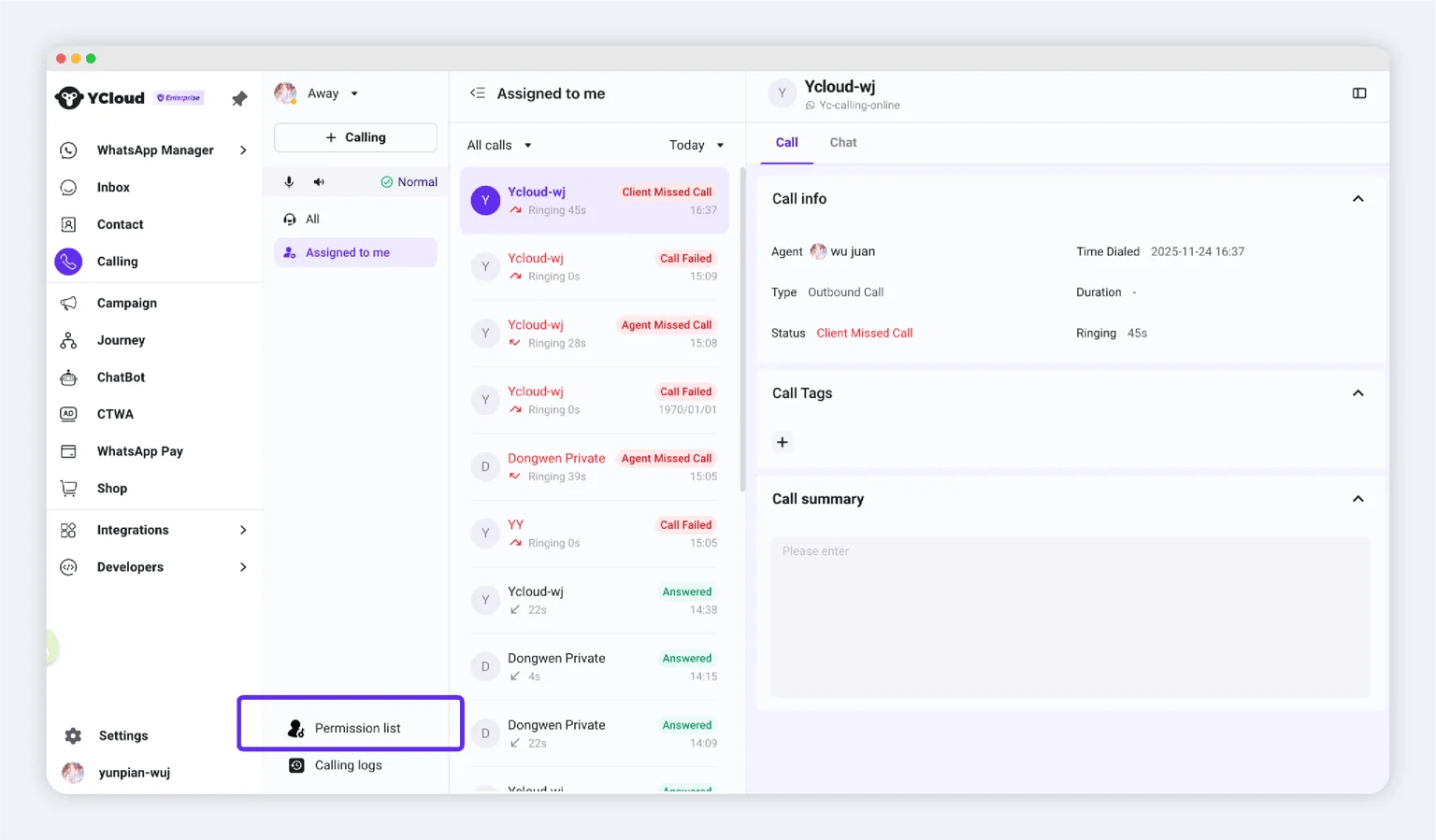Open Contact section

120,224
